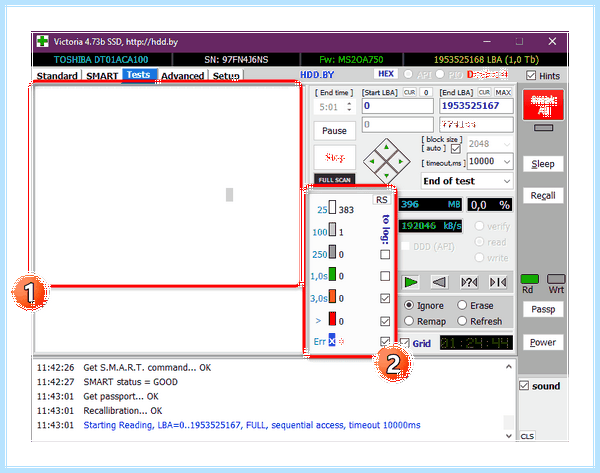Click the down arrow on the navigation diamond

point(386,176)
